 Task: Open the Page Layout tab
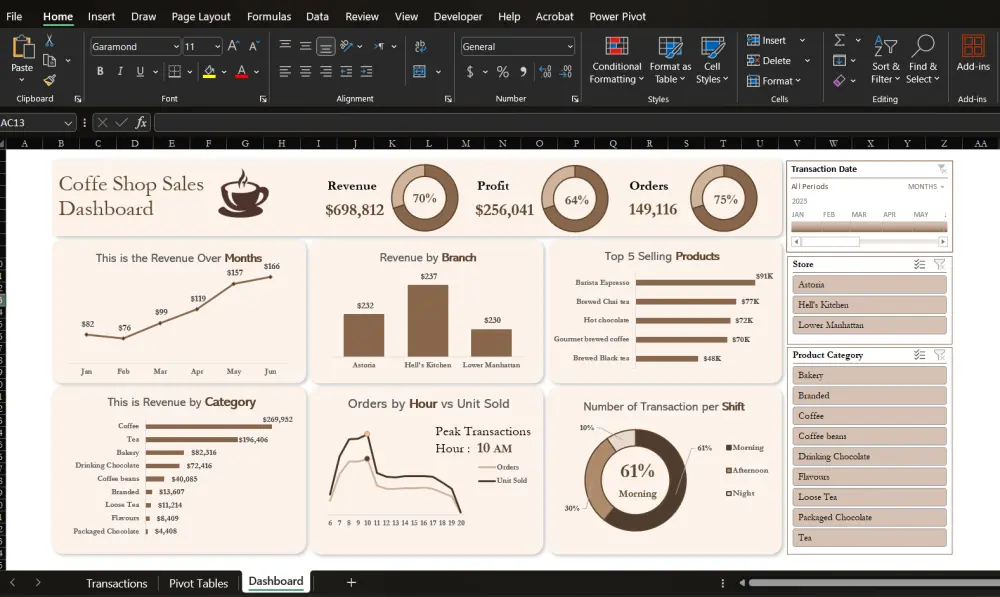pyautogui.click(x=201, y=17)
